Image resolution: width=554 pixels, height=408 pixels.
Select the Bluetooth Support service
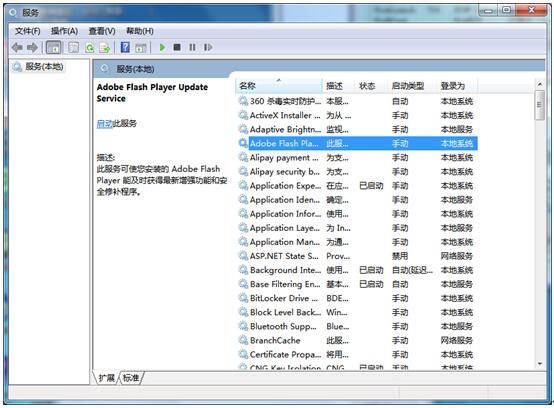click(357, 326)
